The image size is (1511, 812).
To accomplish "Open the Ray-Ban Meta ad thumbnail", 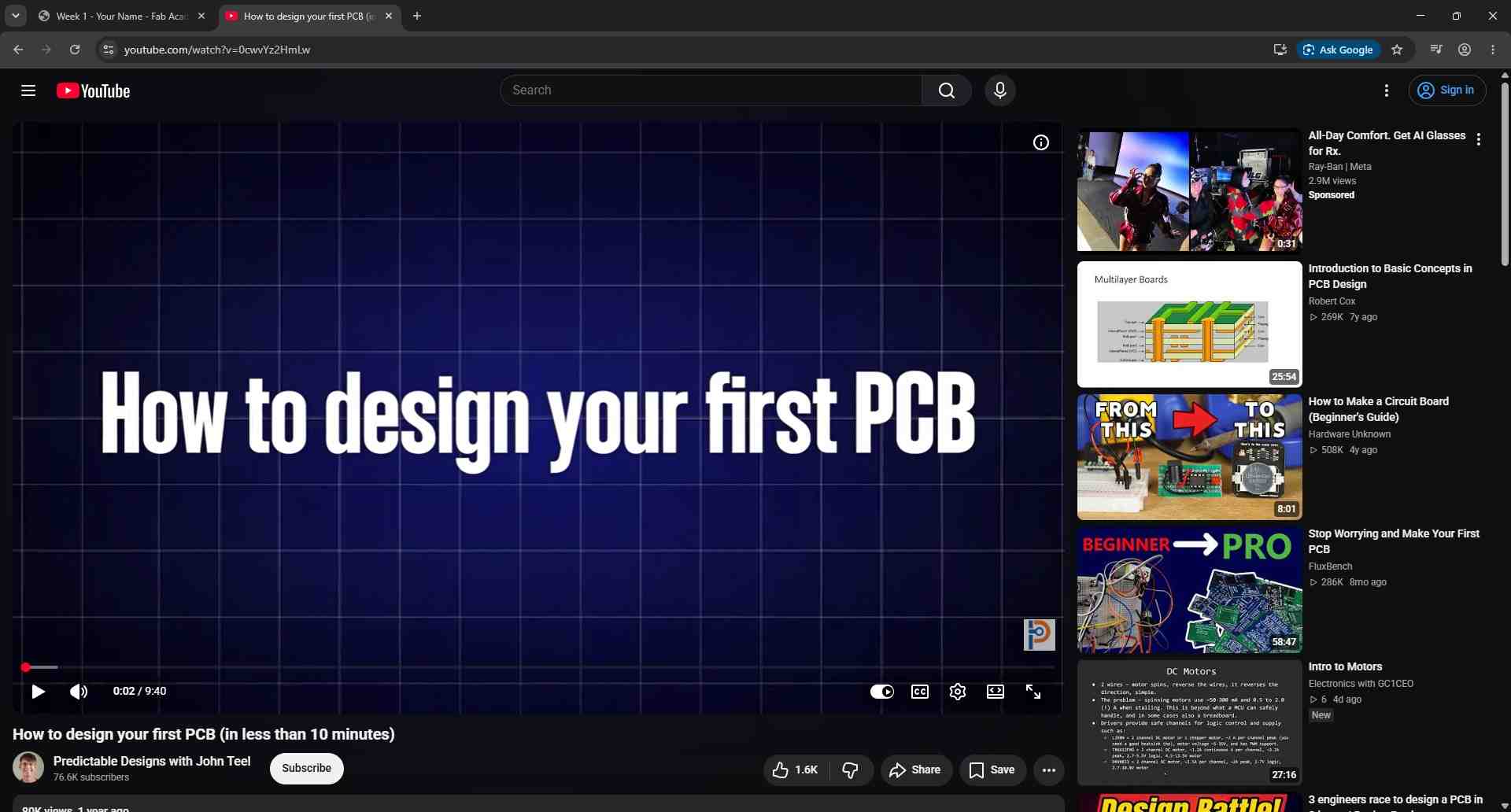I will pyautogui.click(x=1190, y=191).
